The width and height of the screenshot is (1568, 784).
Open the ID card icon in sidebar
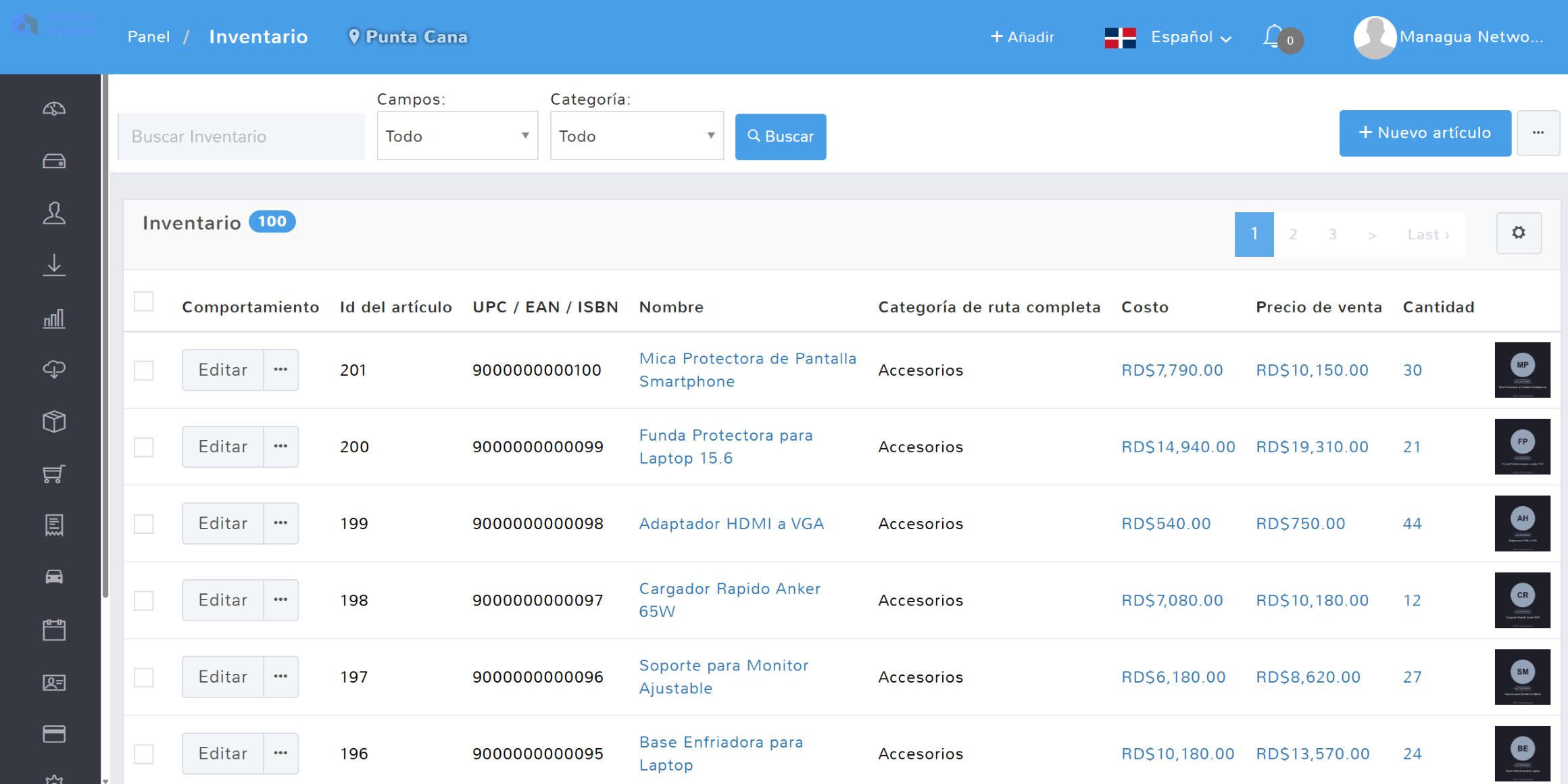point(54,682)
